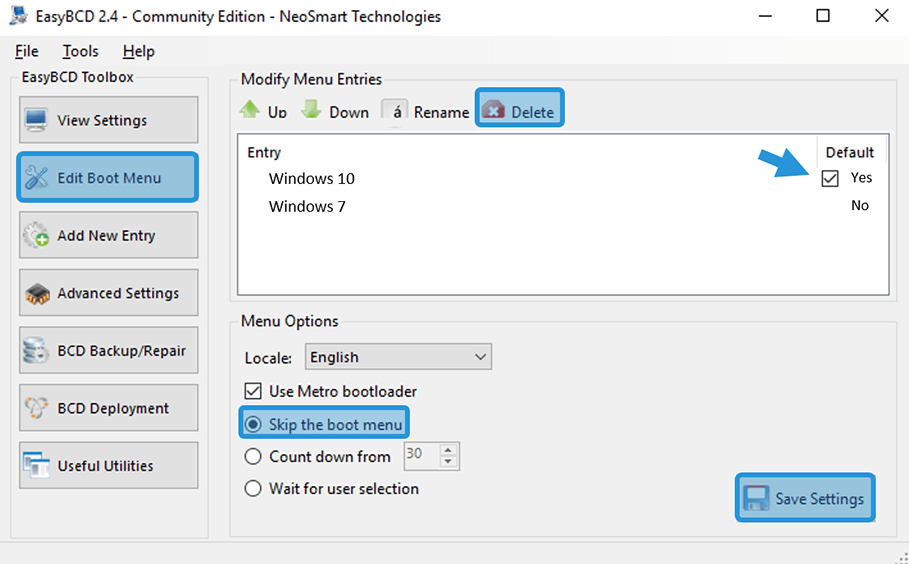Open the Locale language dropdown
This screenshot has width=909, height=564.
click(x=398, y=356)
